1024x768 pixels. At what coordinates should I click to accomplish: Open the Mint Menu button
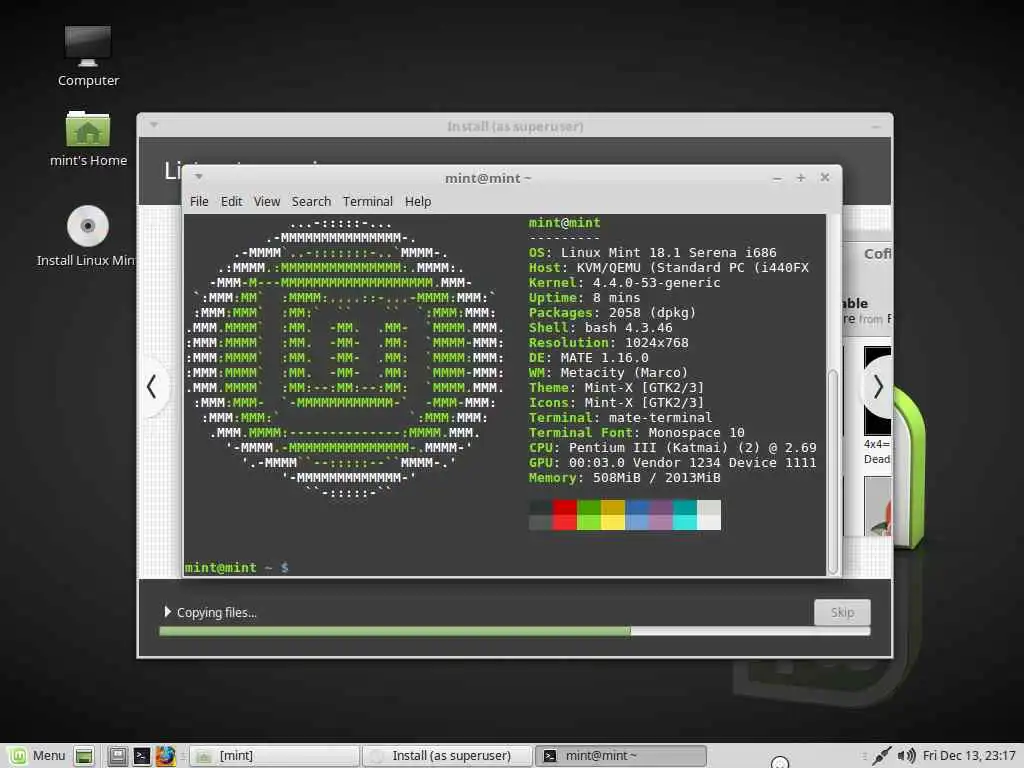37,756
